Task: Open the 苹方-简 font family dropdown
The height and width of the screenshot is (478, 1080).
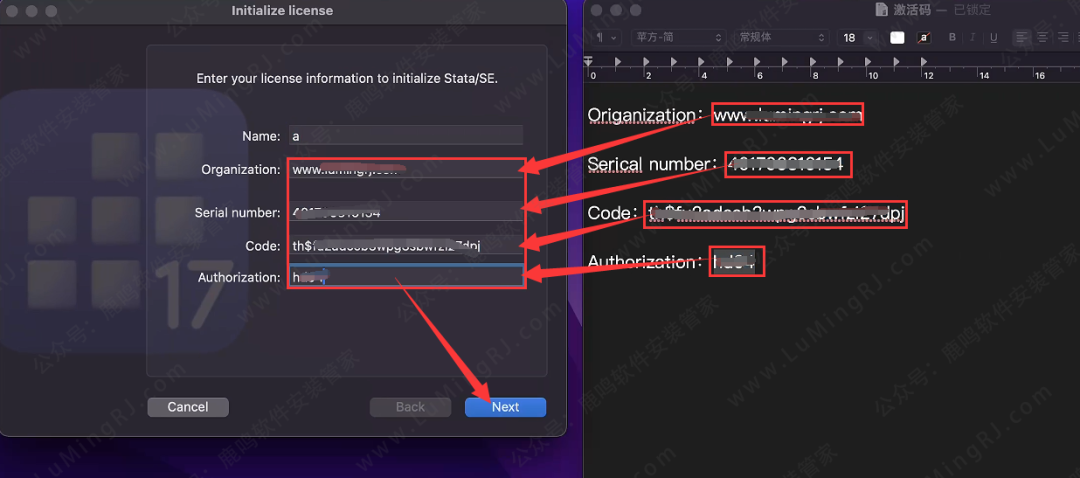Action: (x=678, y=38)
